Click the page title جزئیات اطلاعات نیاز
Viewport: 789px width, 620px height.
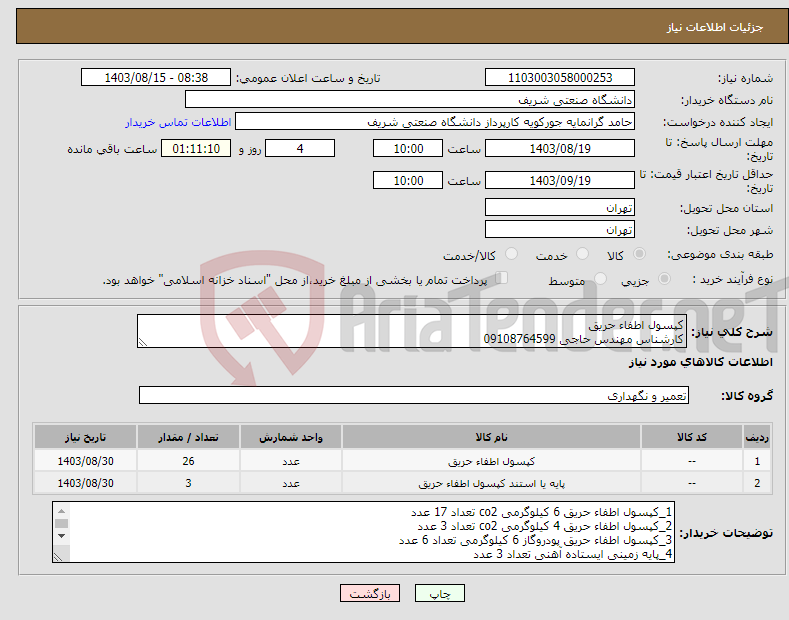point(715,27)
